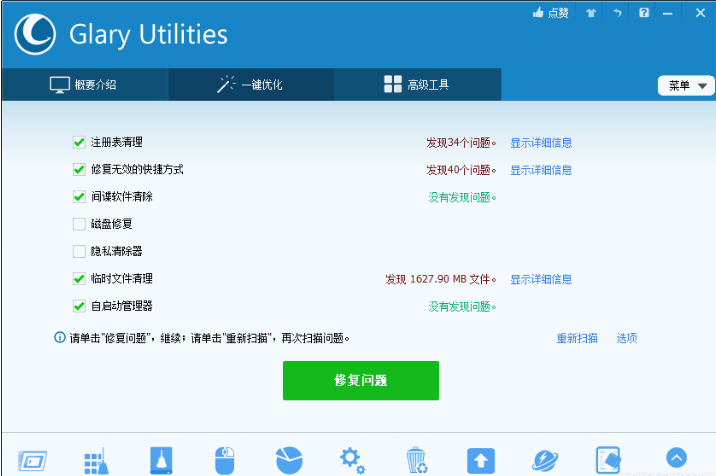The height and width of the screenshot is (476, 716).
Task: Click the Glary Utilities crescent logo
Action: click(x=35, y=34)
